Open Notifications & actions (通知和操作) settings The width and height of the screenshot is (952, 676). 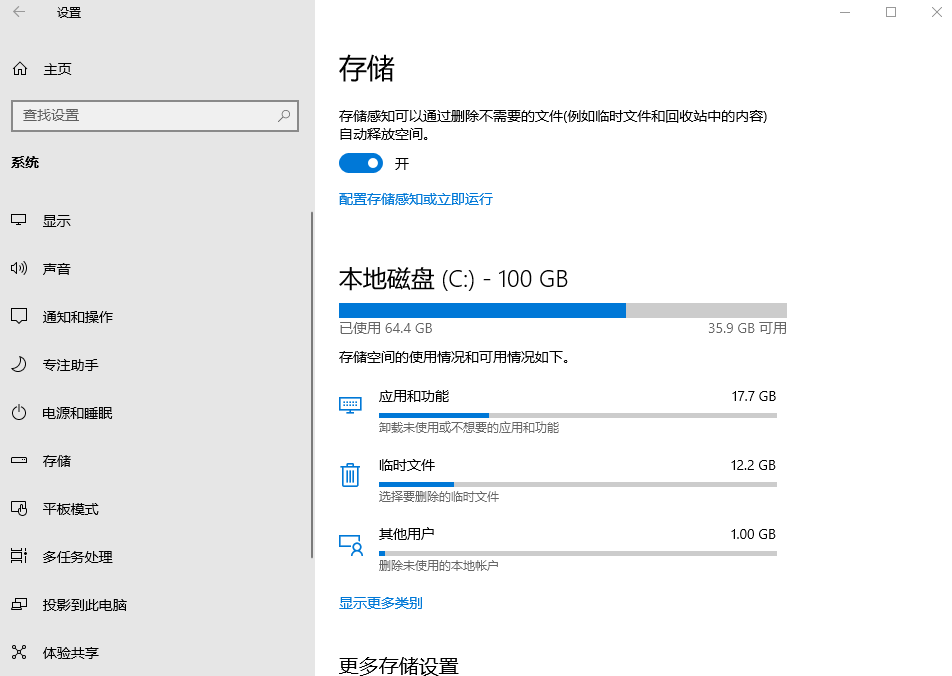[x=77, y=317]
